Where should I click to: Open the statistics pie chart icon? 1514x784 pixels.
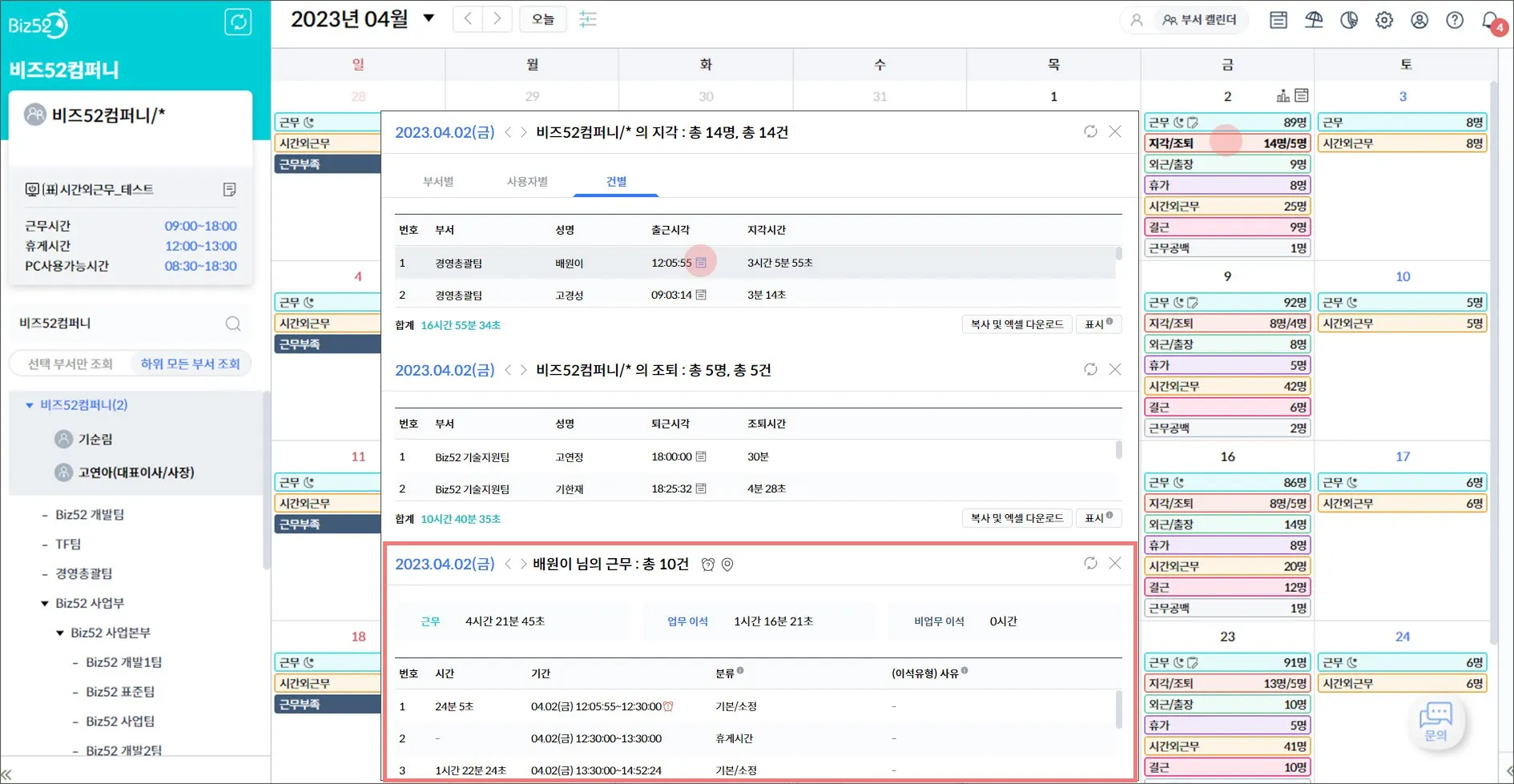[1349, 20]
